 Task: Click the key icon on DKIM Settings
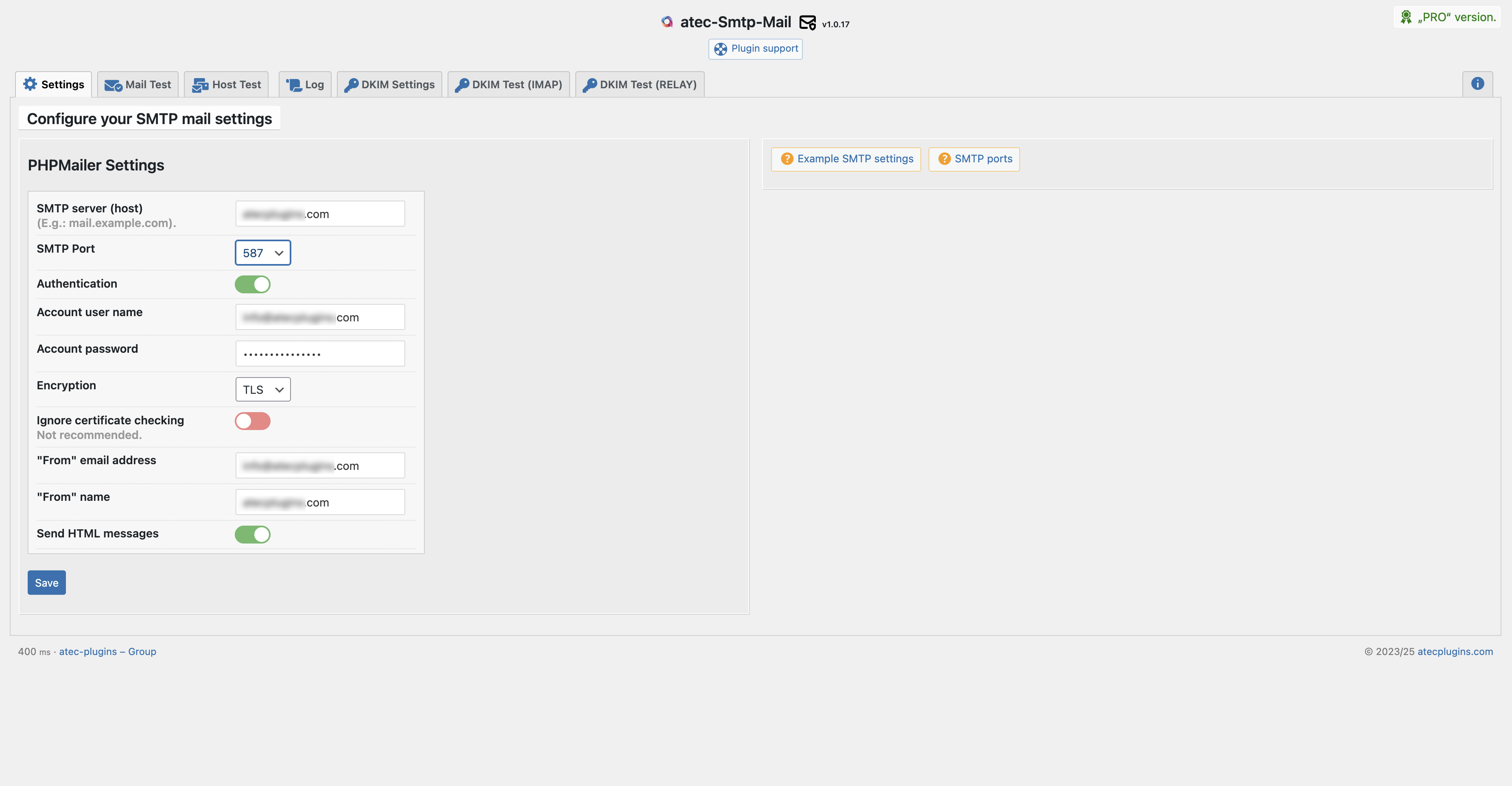click(x=351, y=85)
